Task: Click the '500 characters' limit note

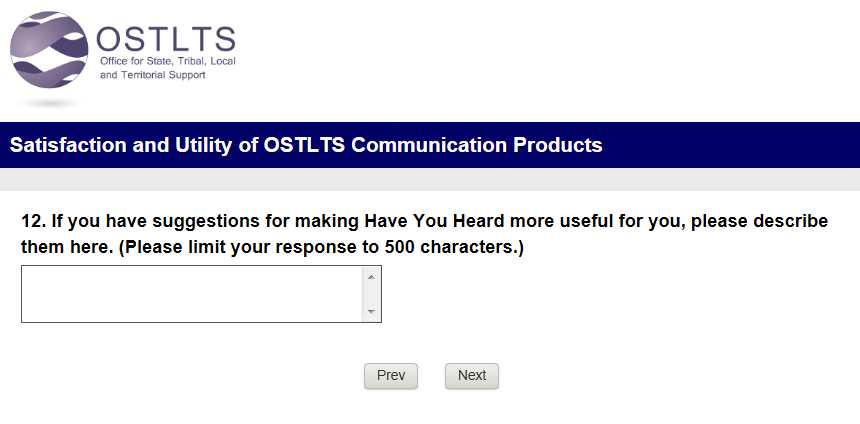Action: point(454,246)
